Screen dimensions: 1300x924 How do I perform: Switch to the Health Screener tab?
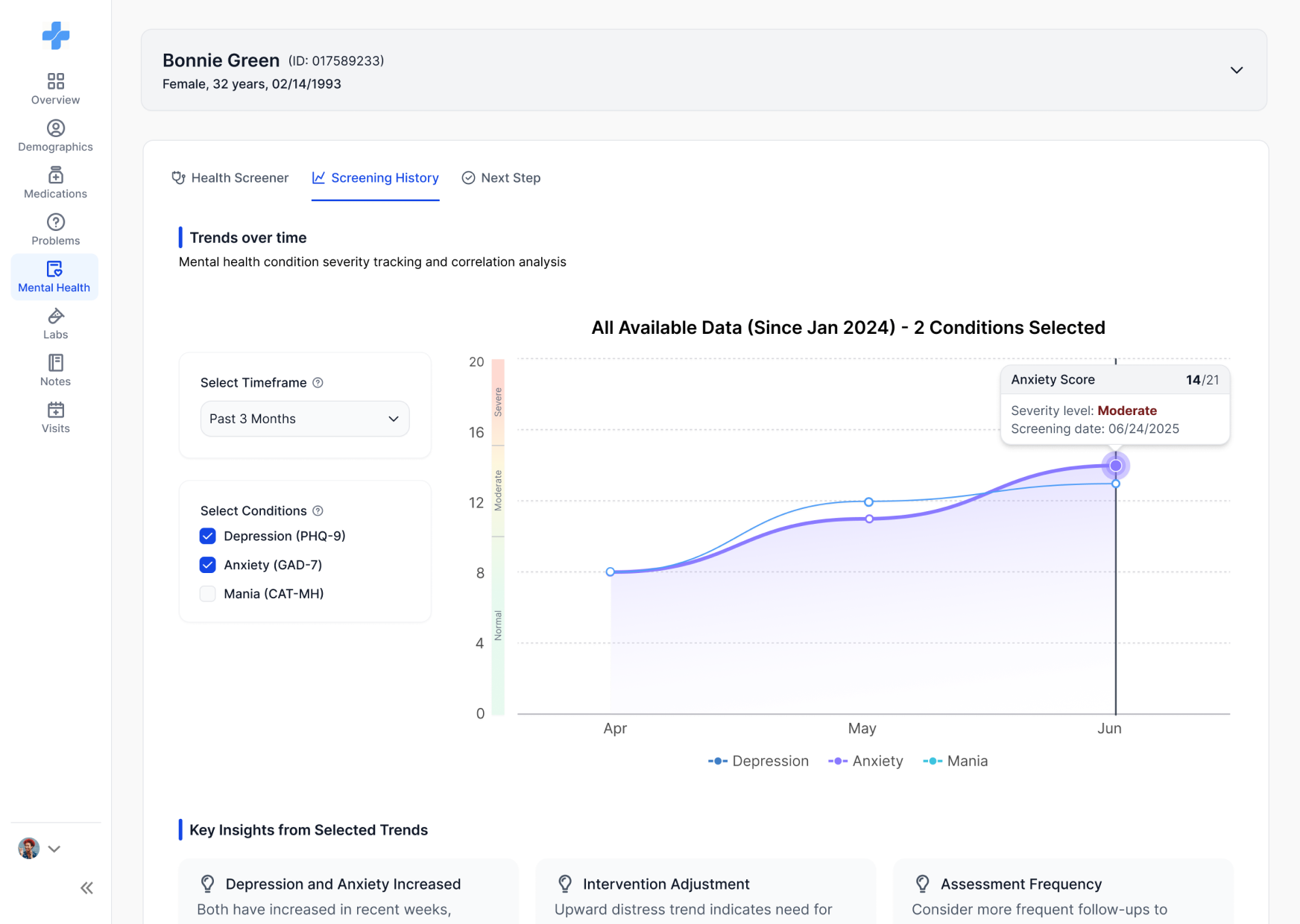point(230,177)
